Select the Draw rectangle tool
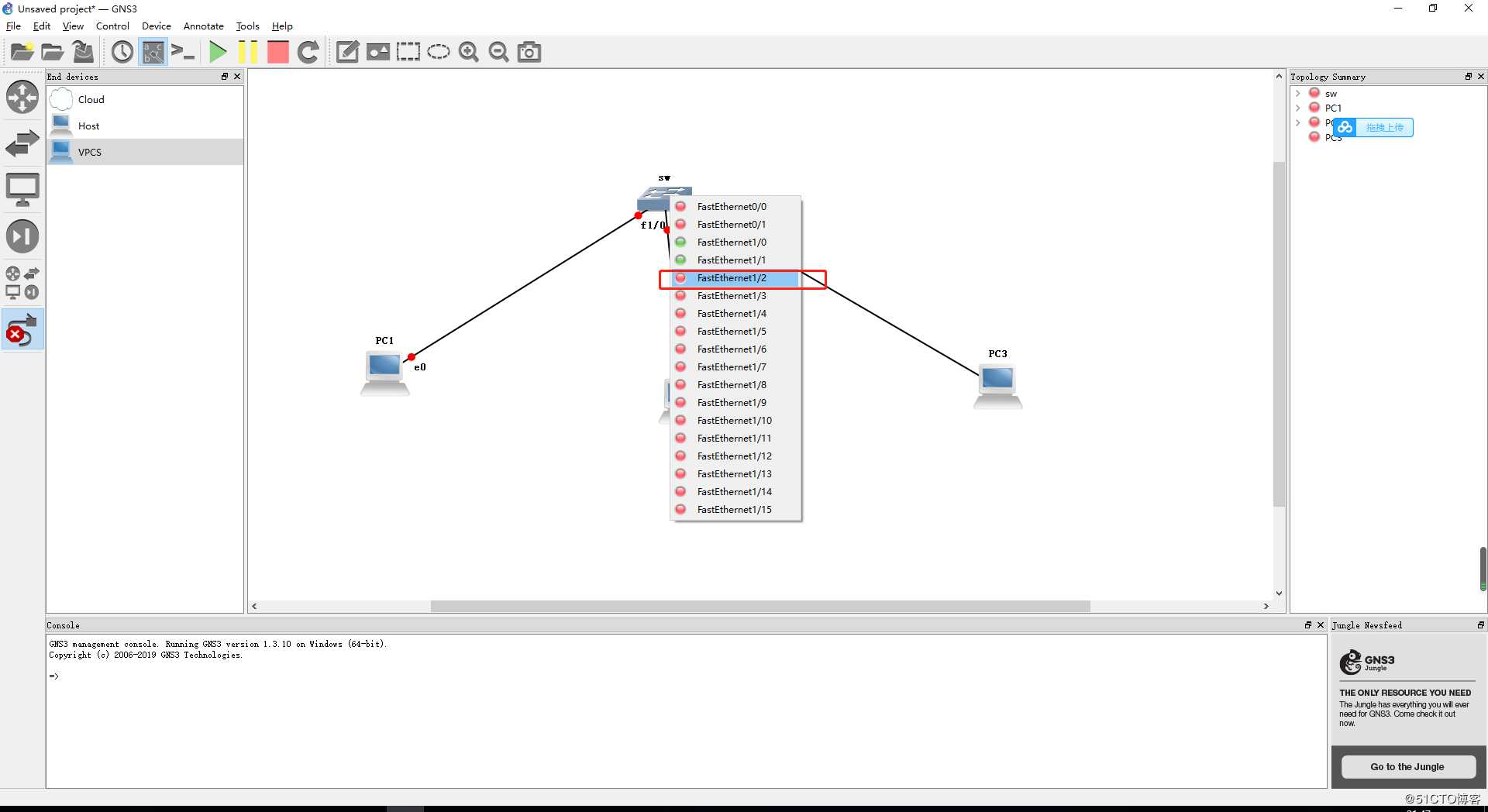This screenshot has width=1488, height=812. click(408, 52)
